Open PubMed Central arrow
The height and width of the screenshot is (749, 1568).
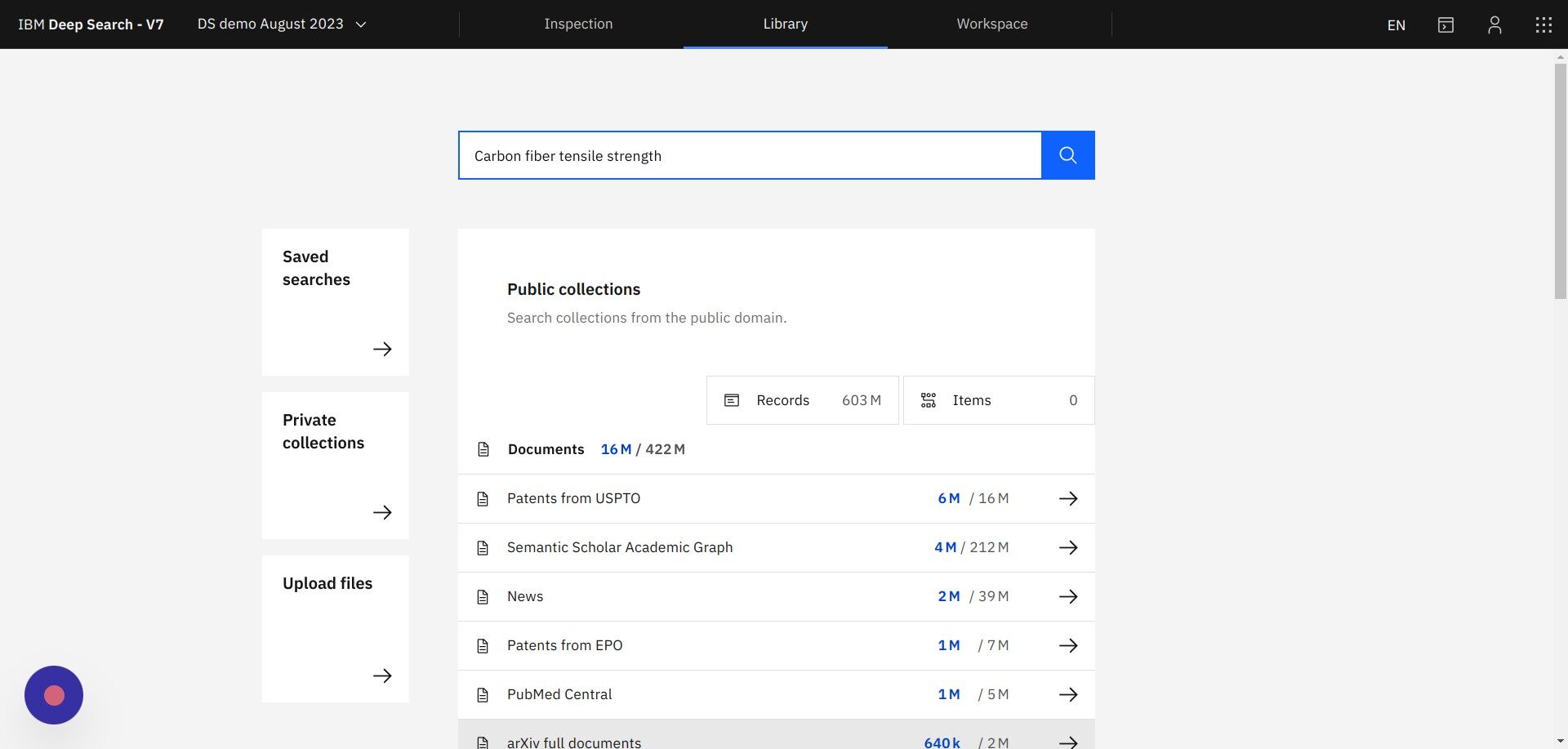[1068, 694]
